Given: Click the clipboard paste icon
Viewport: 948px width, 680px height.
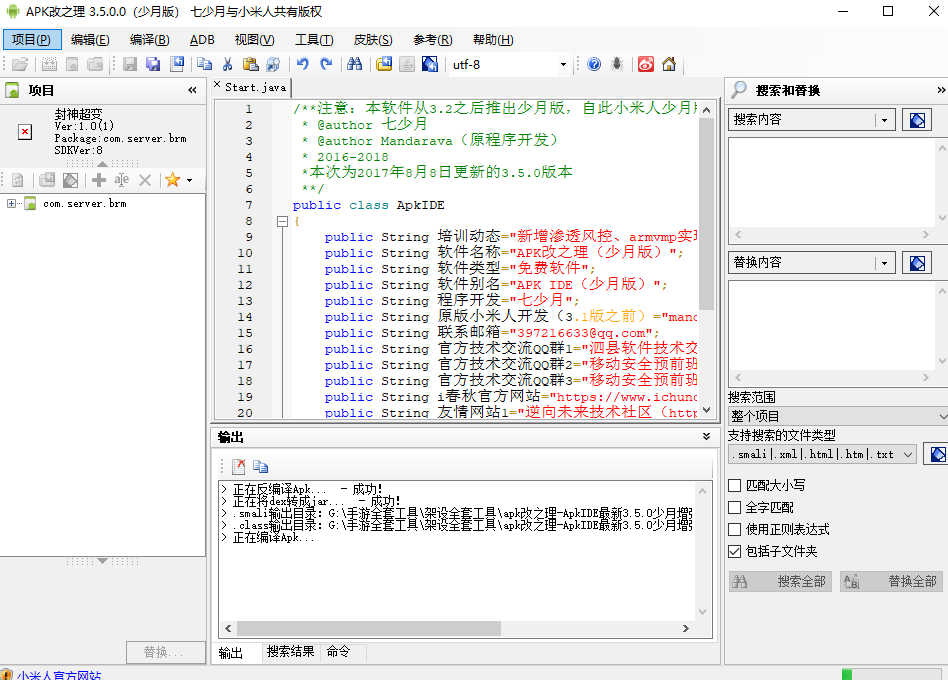Looking at the screenshot, I should (250, 64).
